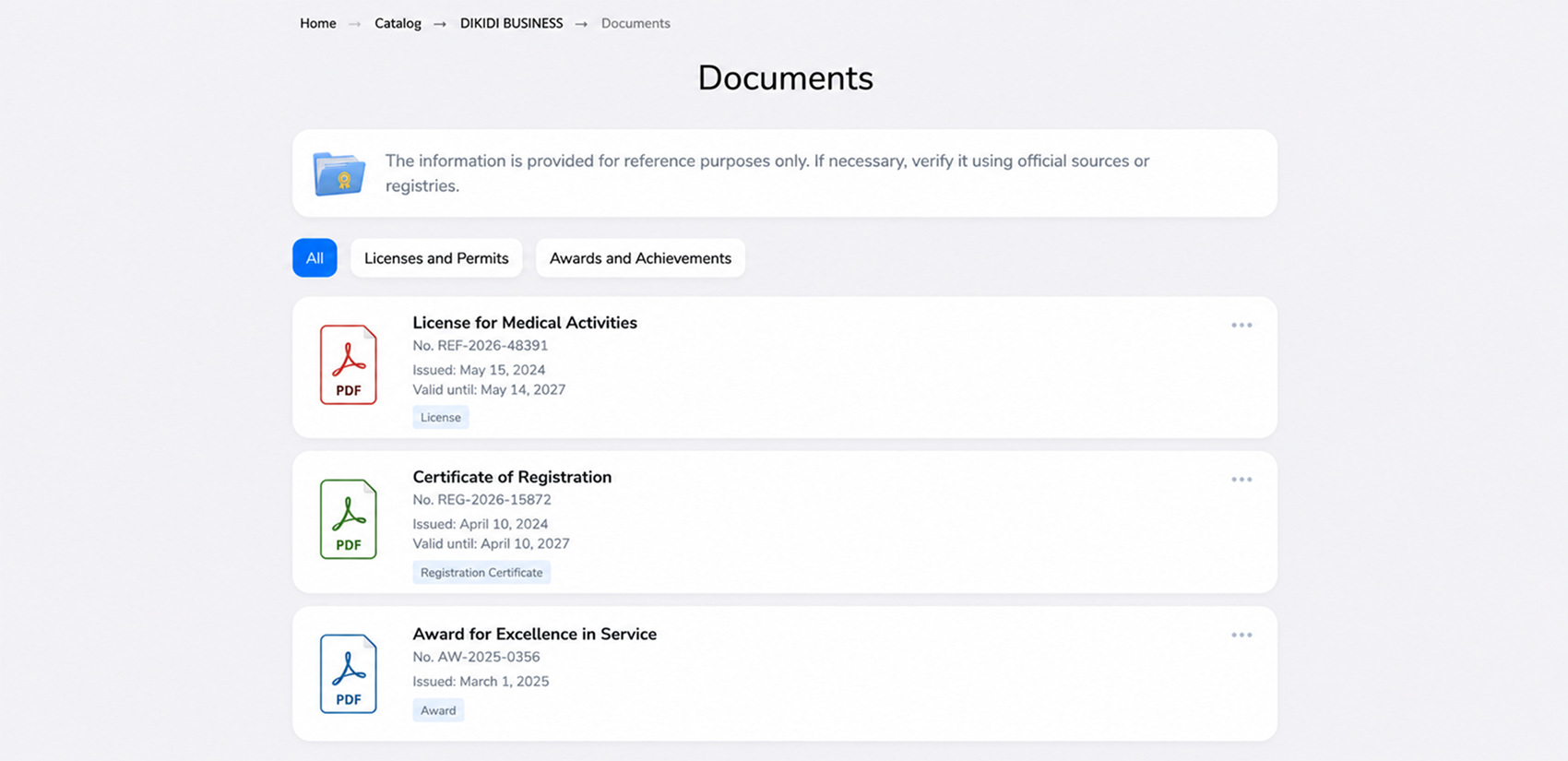Switch to the Awards and Achievements tab

(640, 258)
